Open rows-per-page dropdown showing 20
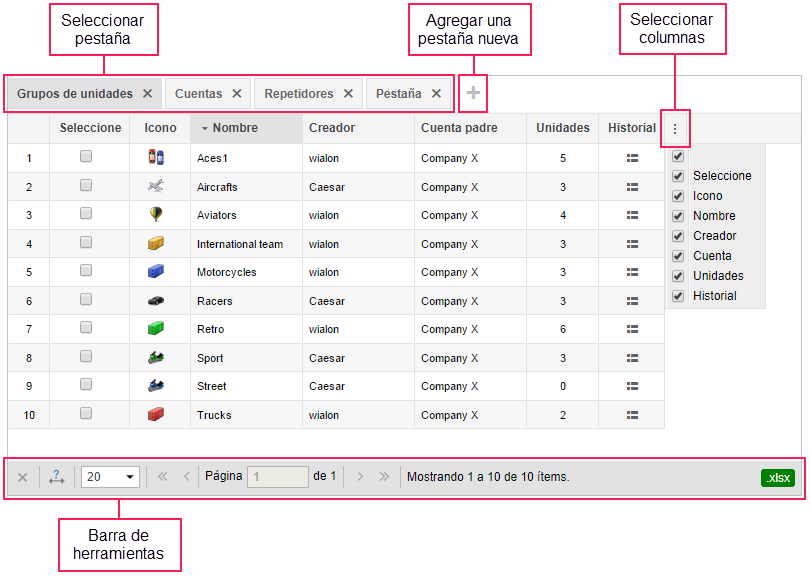Image resolution: width=810 pixels, height=578 pixels. point(111,477)
